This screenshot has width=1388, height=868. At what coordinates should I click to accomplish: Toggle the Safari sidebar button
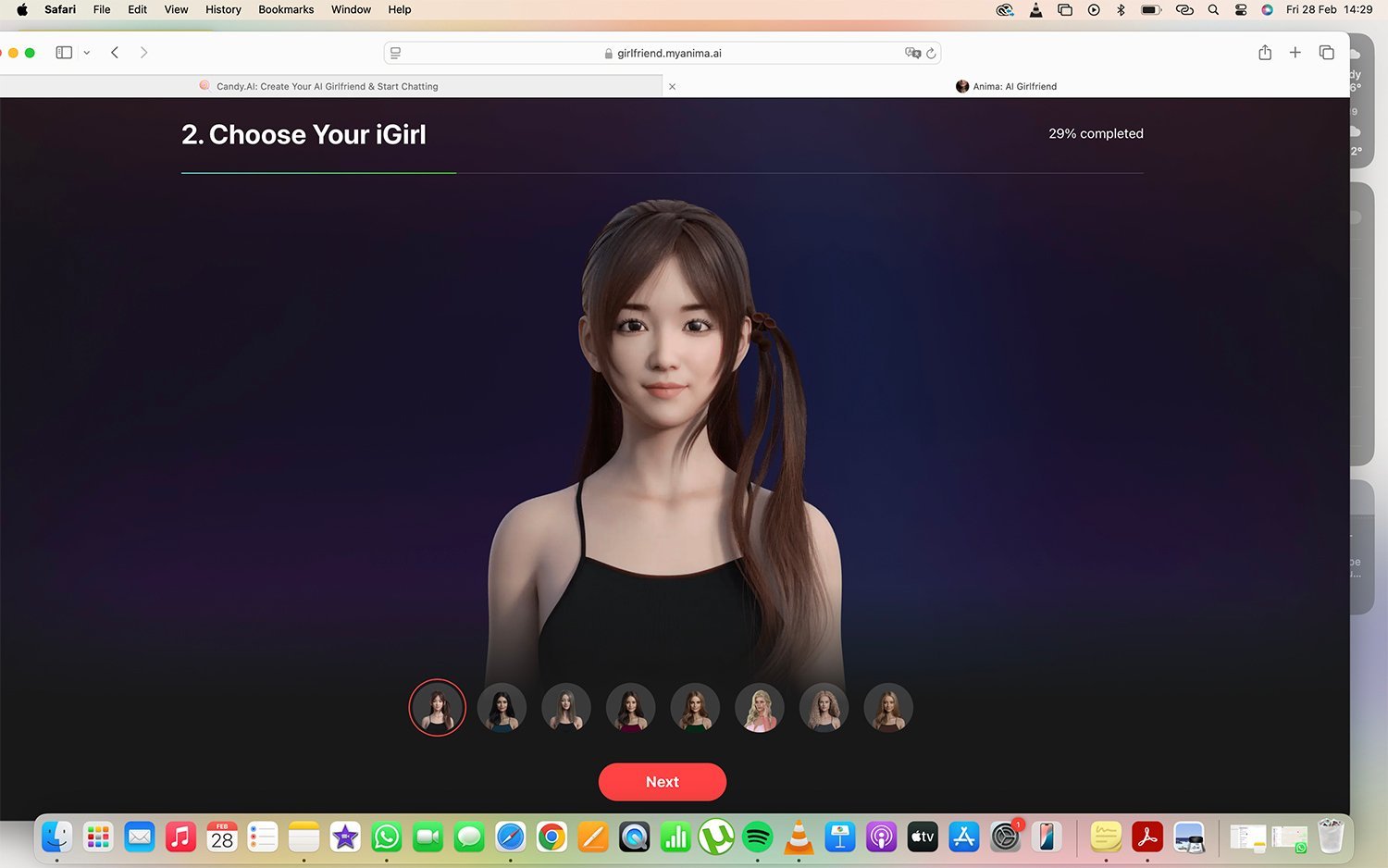point(64,53)
